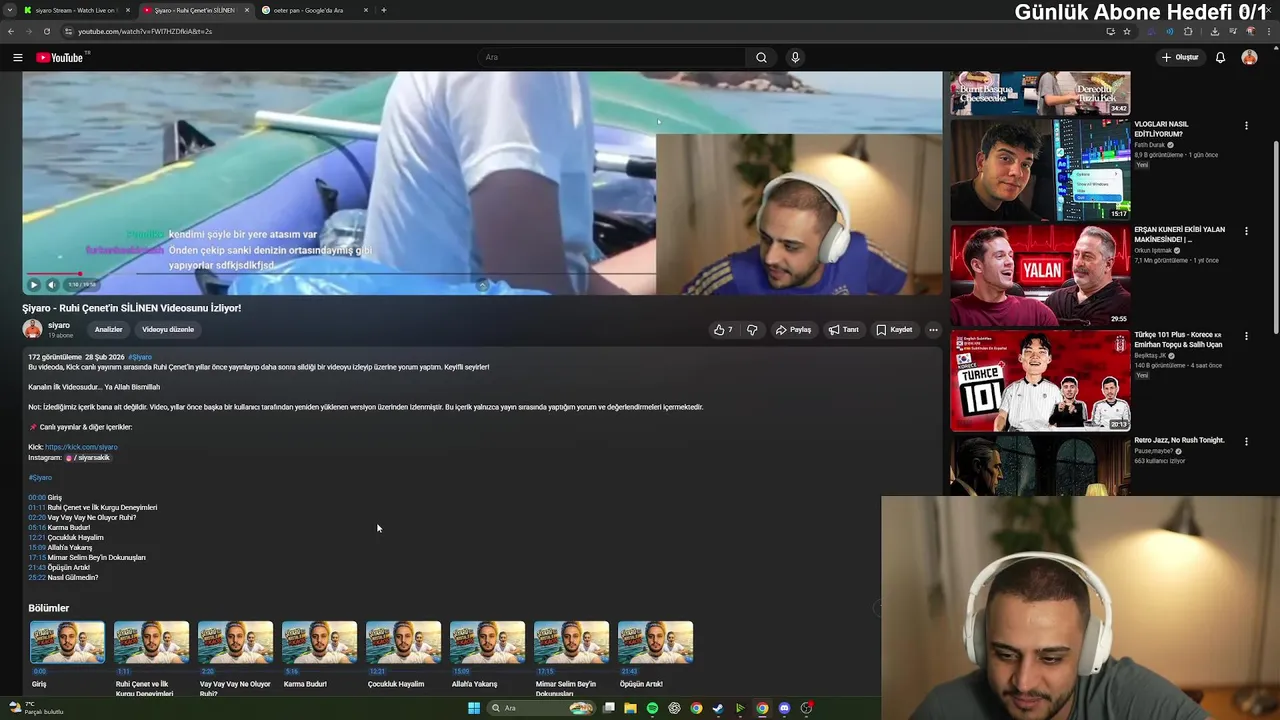Open the Tanıt promote button
1280x720 pixels.
pos(844,329)
